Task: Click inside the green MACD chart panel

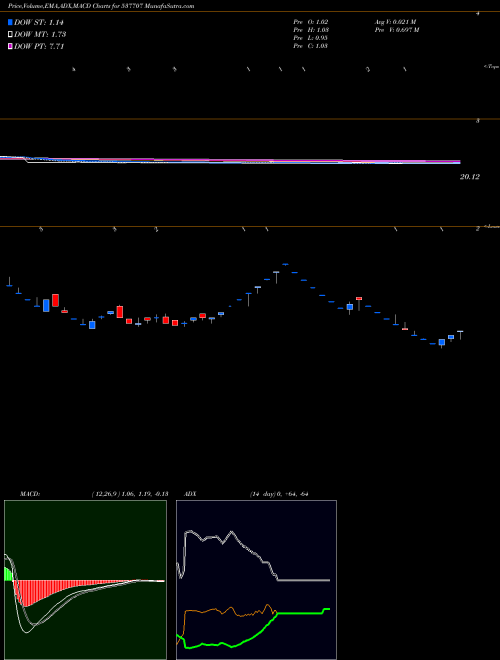Action: click(85, 580)
